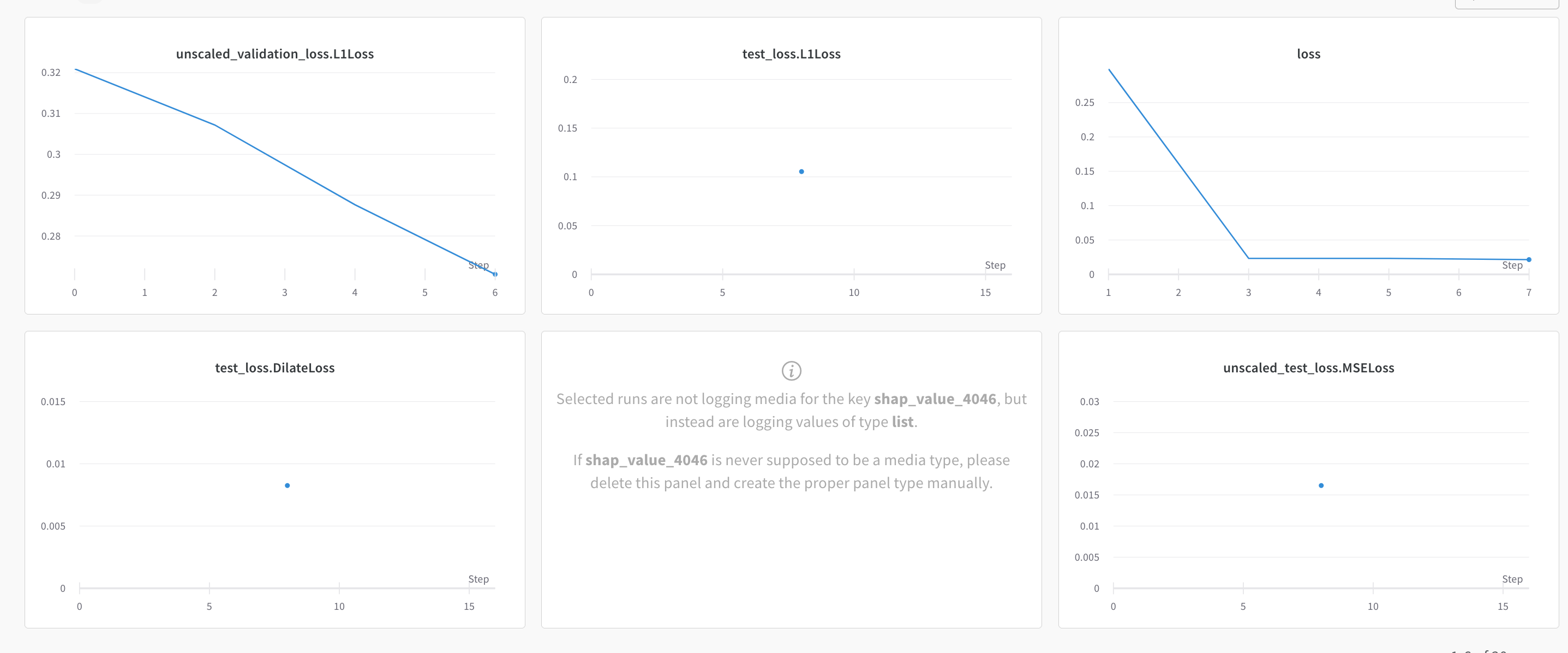Click the unscaled_test_loss.MSELoss chart title
The height and width of the screenshot is (653, 1568).
[x=1308, y=368]
